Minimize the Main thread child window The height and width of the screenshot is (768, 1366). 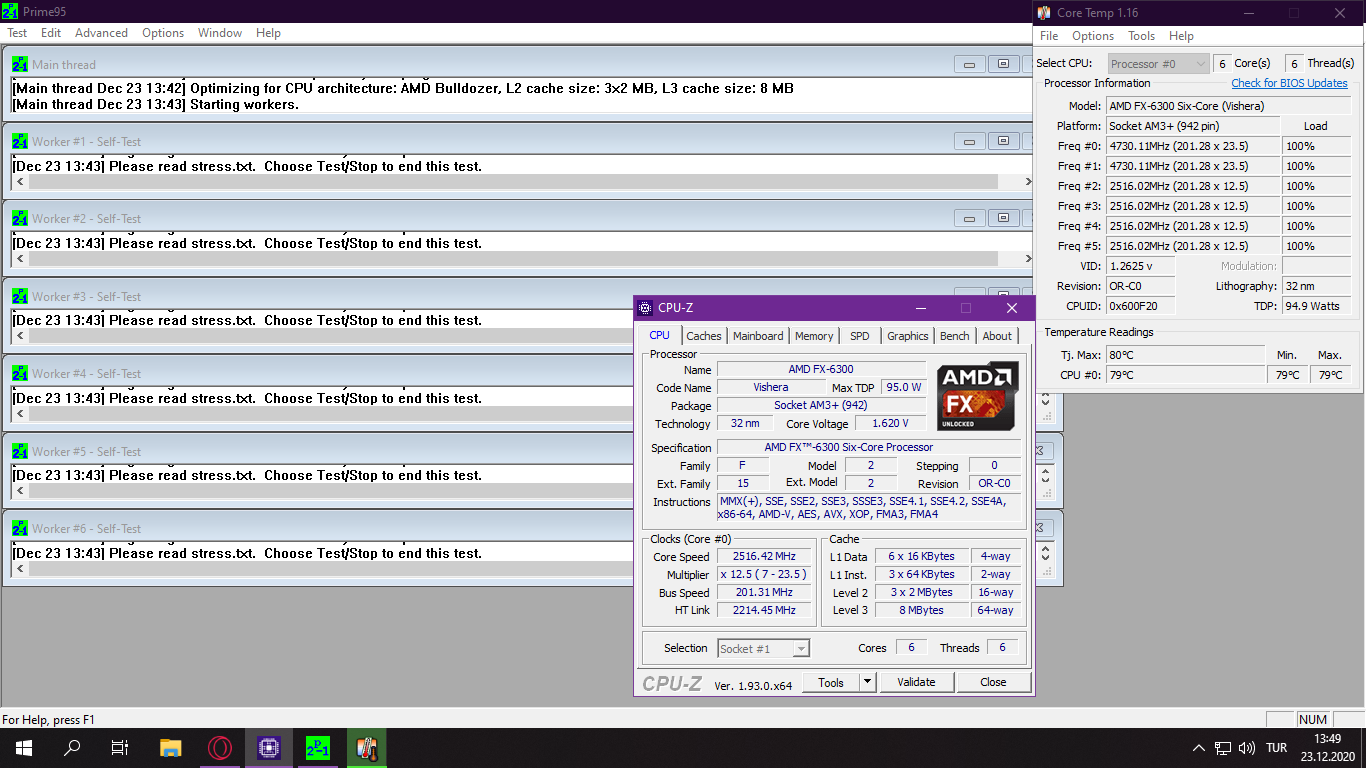pyautogui.click(x=969, y=64)
